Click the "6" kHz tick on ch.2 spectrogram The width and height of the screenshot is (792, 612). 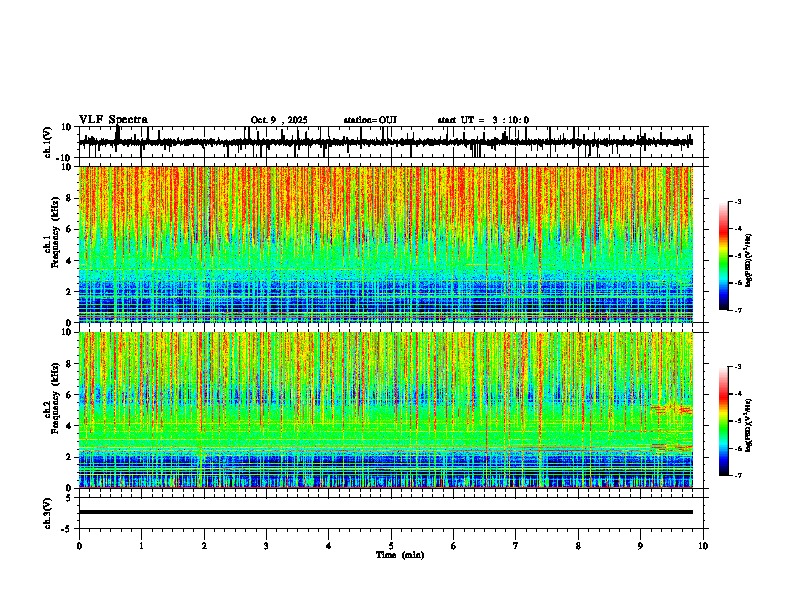tap(70, 394)
